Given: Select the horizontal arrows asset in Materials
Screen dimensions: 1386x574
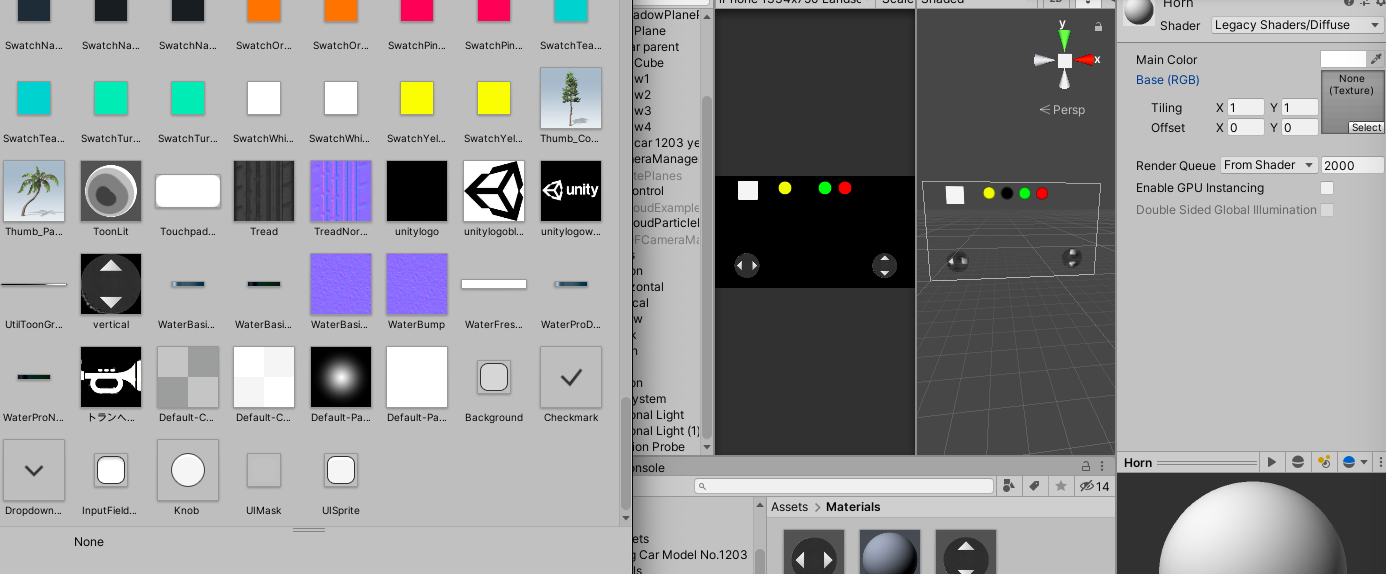Looking at the screenshot, I should (x=814, y=552).
